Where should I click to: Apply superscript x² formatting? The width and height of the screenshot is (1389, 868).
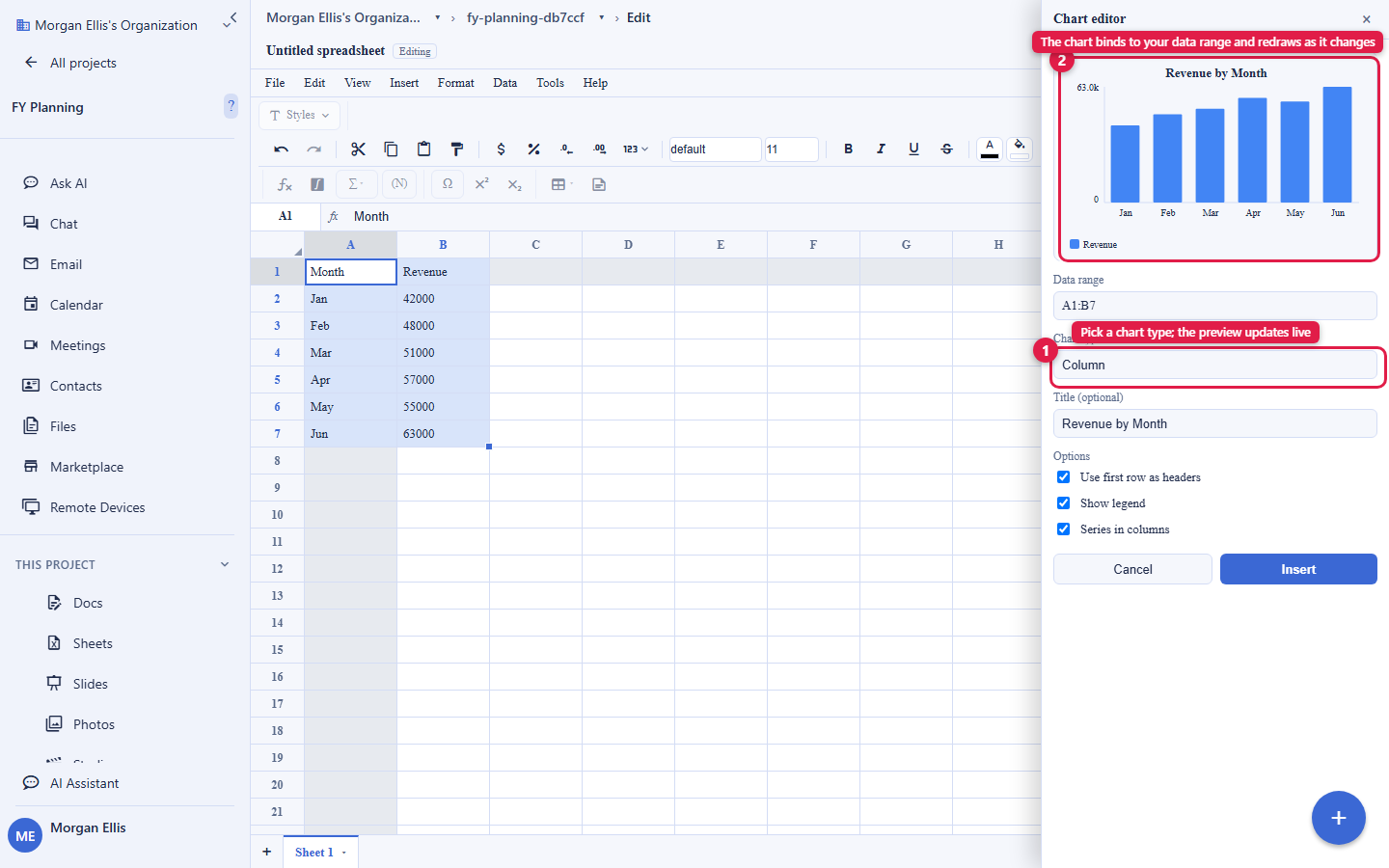(481, 184)
